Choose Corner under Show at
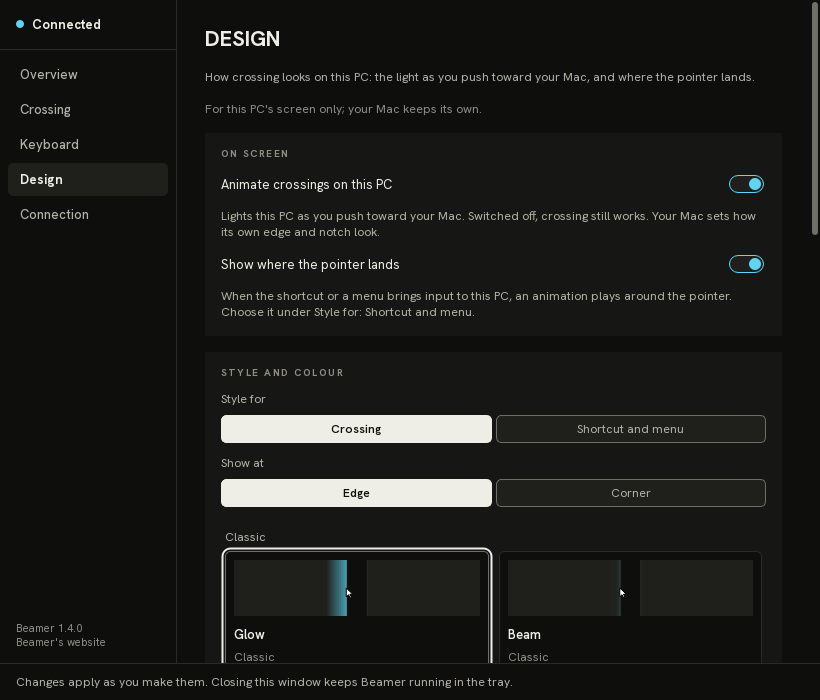820x700 pixels. click(x=631, y=493)
